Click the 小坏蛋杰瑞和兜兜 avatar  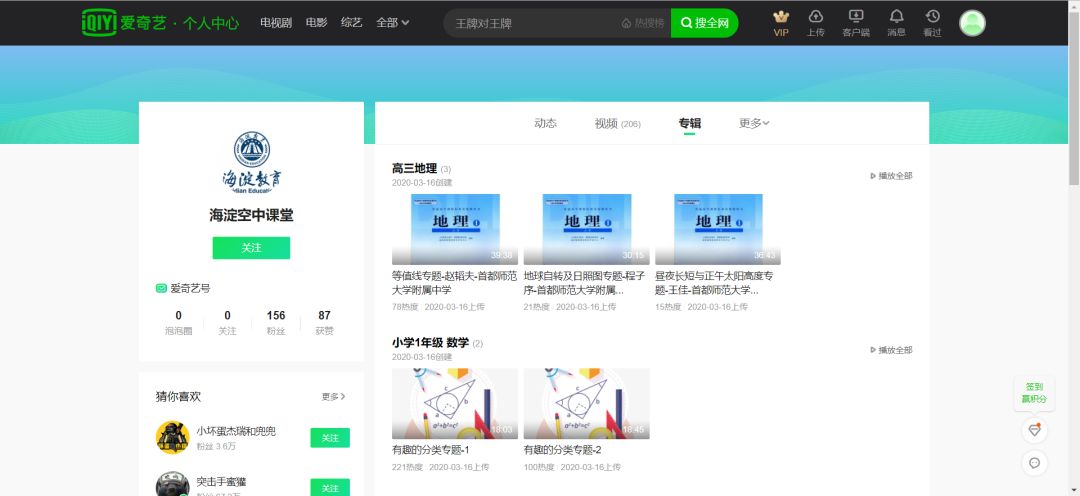[172, 437]
